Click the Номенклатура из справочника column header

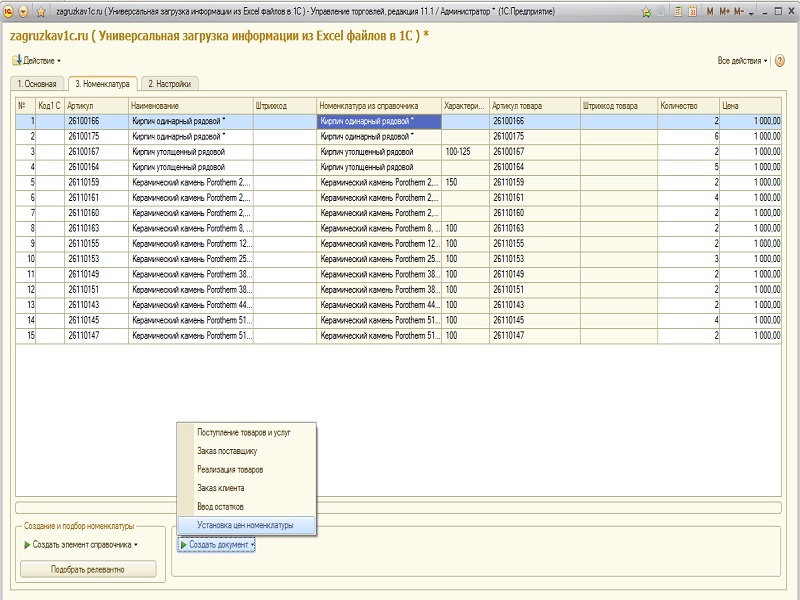379,106
